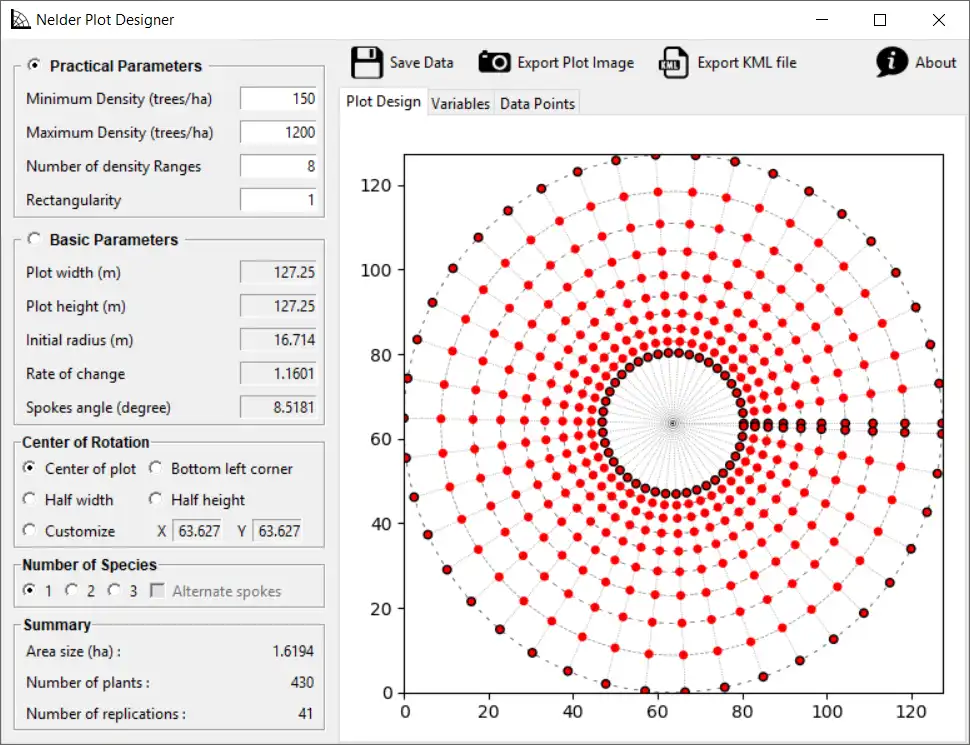Minimize the Nelder Plot Designer window
Image resolution: width=970 pixels, height=745 pixels.
[822, 20]
